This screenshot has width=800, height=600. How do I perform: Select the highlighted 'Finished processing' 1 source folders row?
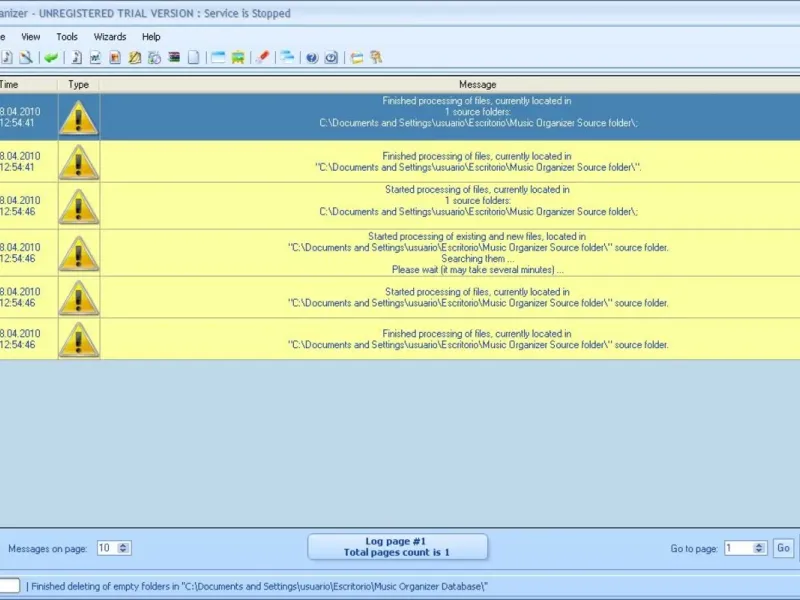coord(400,117)
